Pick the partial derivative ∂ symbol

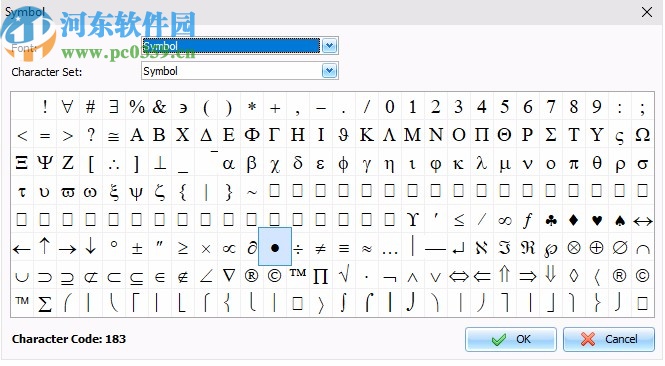pyautogui.click(x=252, y=249)
